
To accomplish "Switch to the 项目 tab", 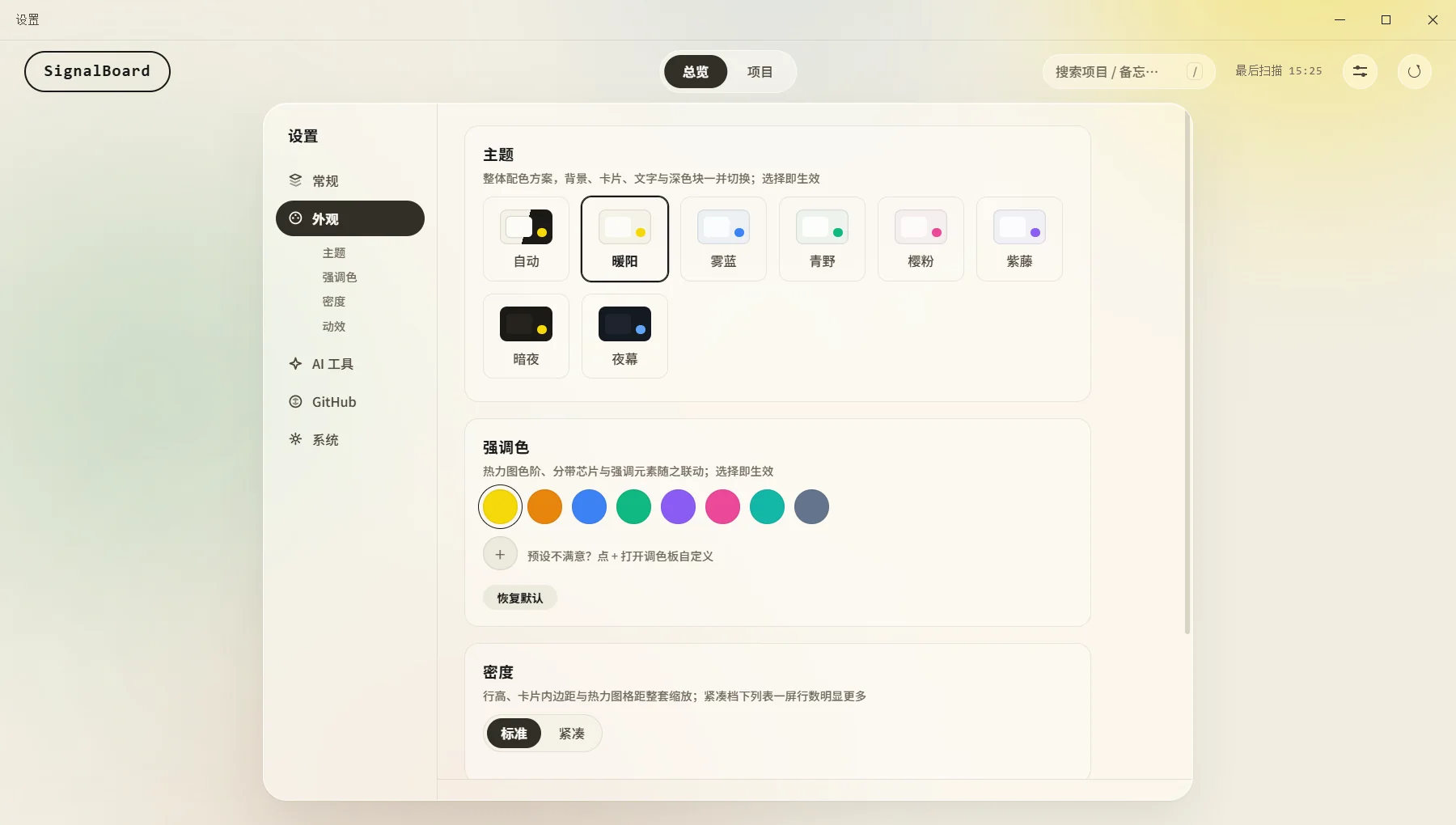I will [x=760, y=71].
